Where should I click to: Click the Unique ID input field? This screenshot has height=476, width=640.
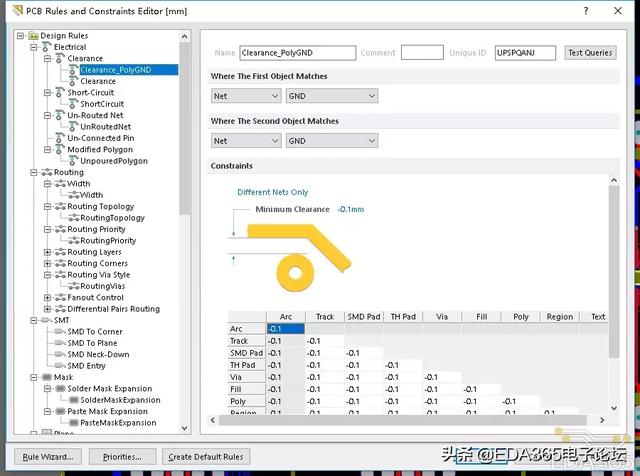coord(525,53)
